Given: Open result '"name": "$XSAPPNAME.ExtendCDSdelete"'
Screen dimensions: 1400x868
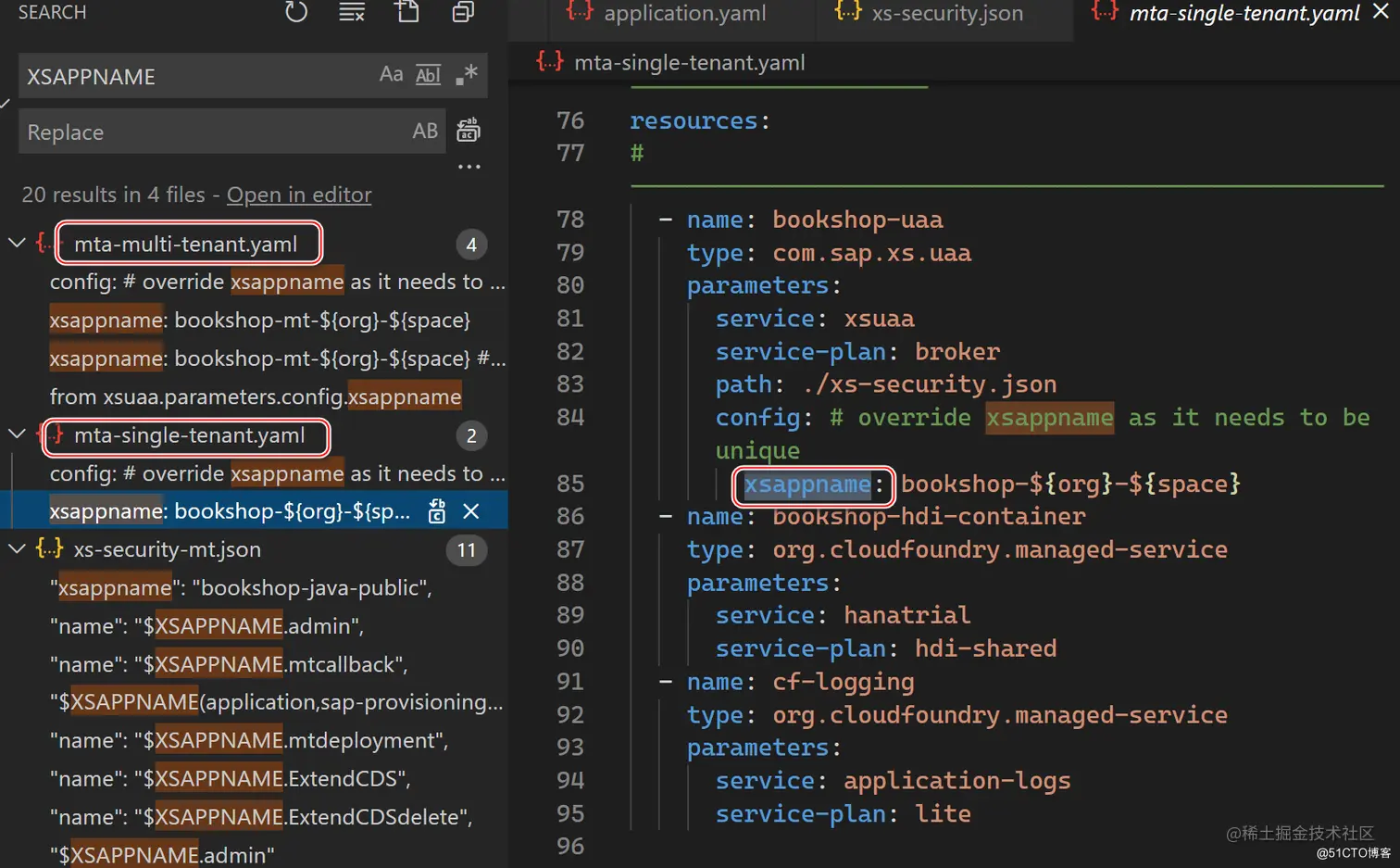Looking at the screenshot, I should click(261, 817).
